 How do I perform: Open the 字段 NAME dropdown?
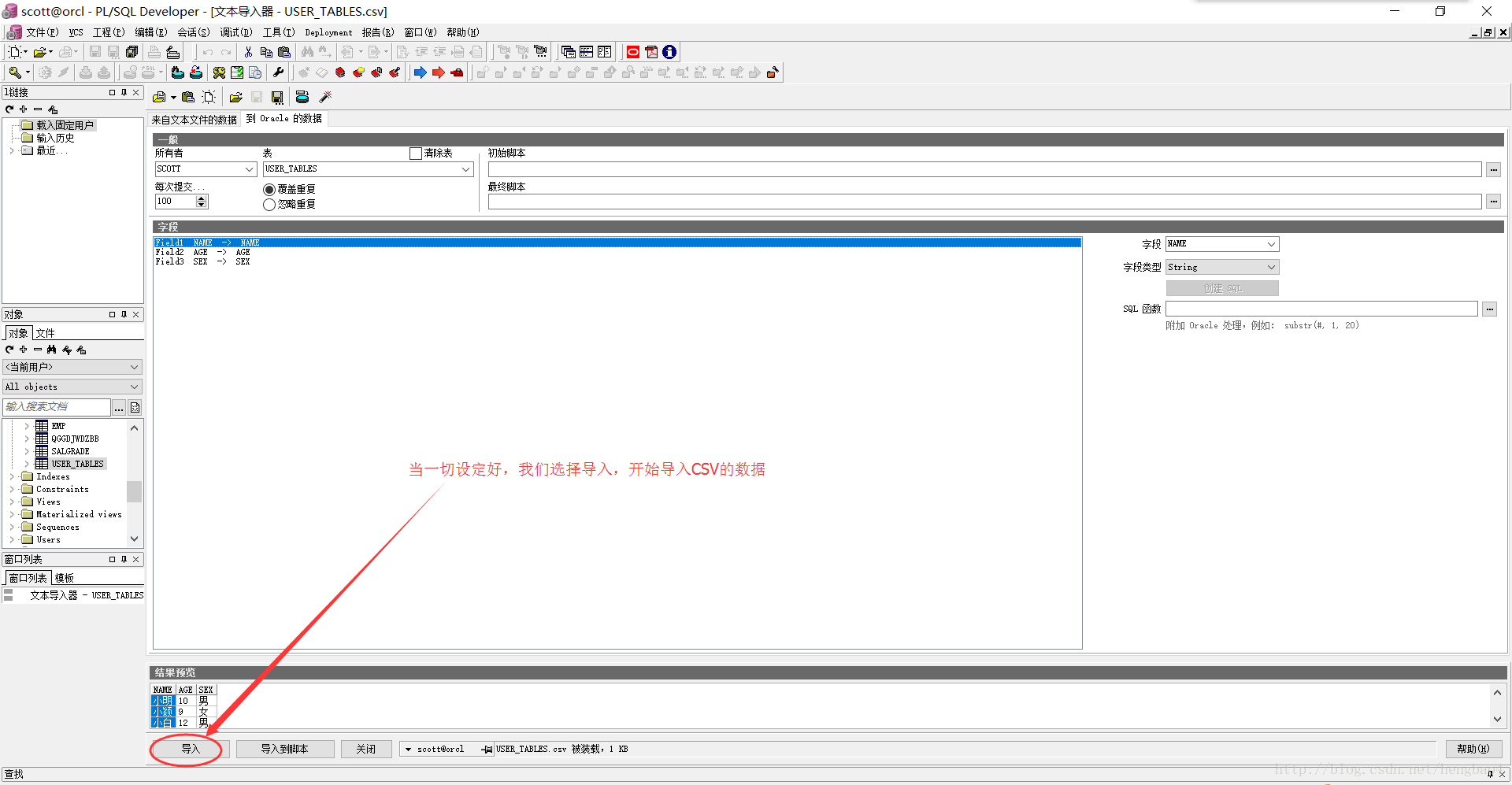point(1271,244)
